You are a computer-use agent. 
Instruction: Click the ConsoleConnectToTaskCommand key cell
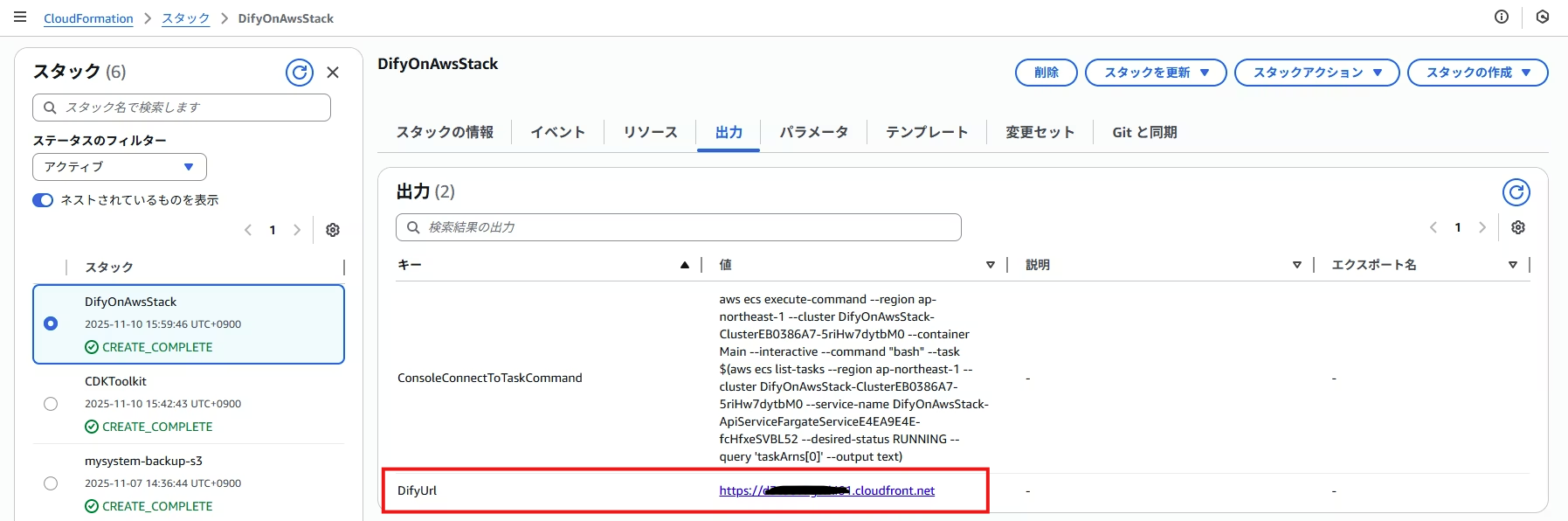[489, 378]
